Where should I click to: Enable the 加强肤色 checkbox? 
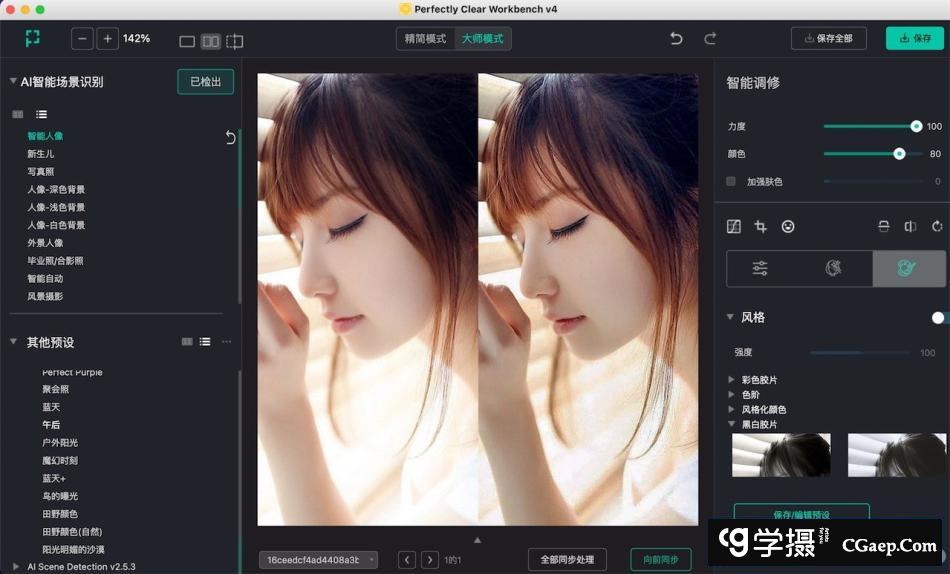(x=731, y=182)
